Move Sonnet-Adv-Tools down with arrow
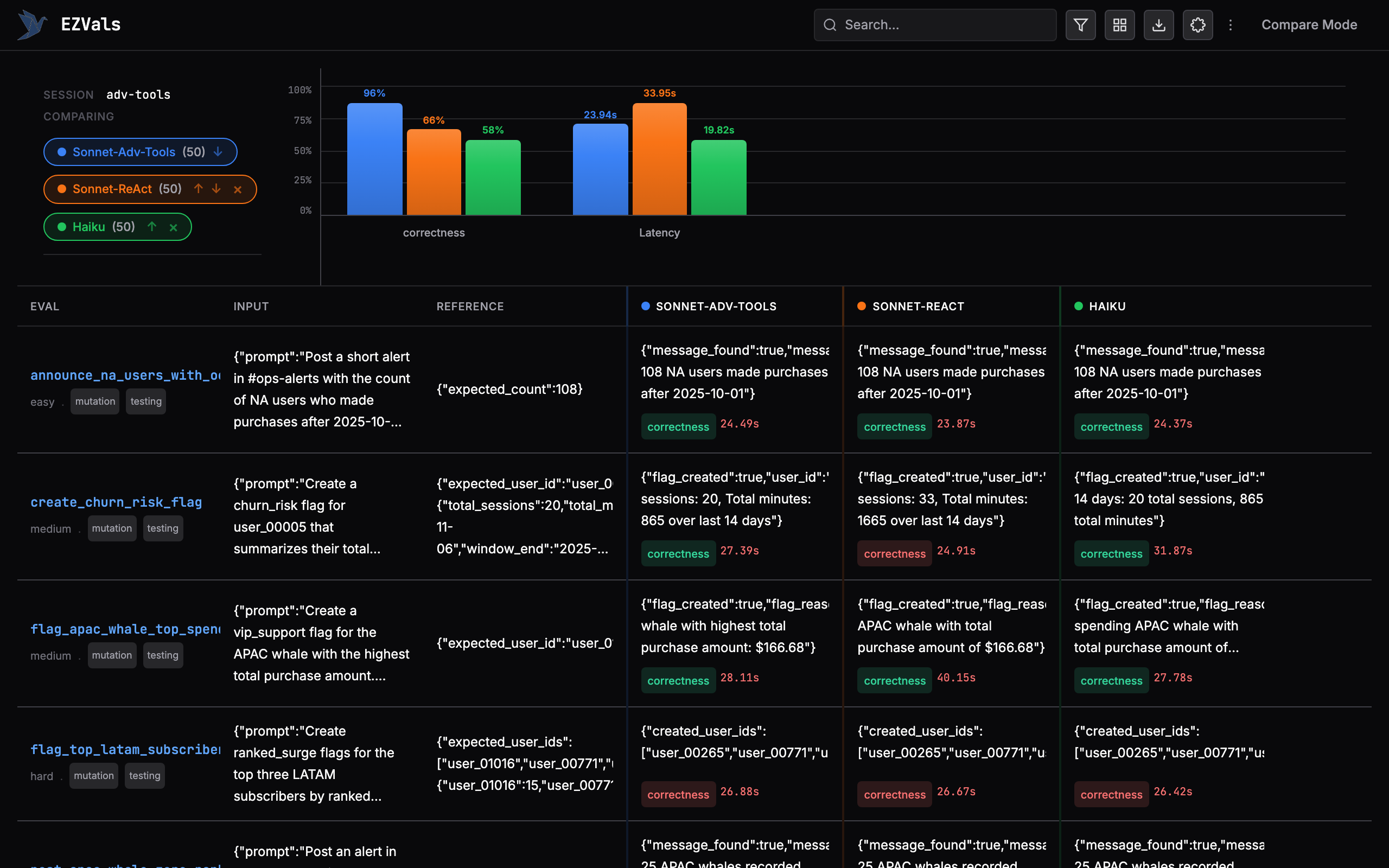 point(218,151)
